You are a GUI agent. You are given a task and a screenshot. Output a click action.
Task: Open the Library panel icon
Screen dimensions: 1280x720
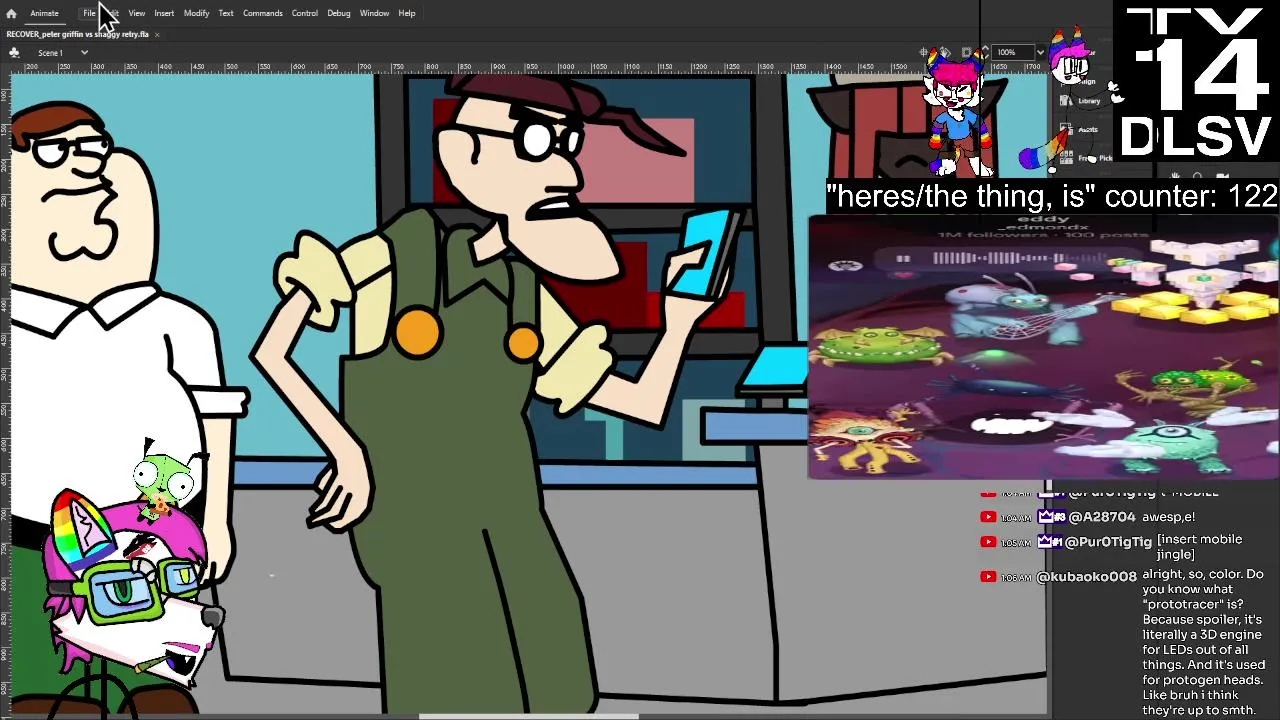(1066, 101)
